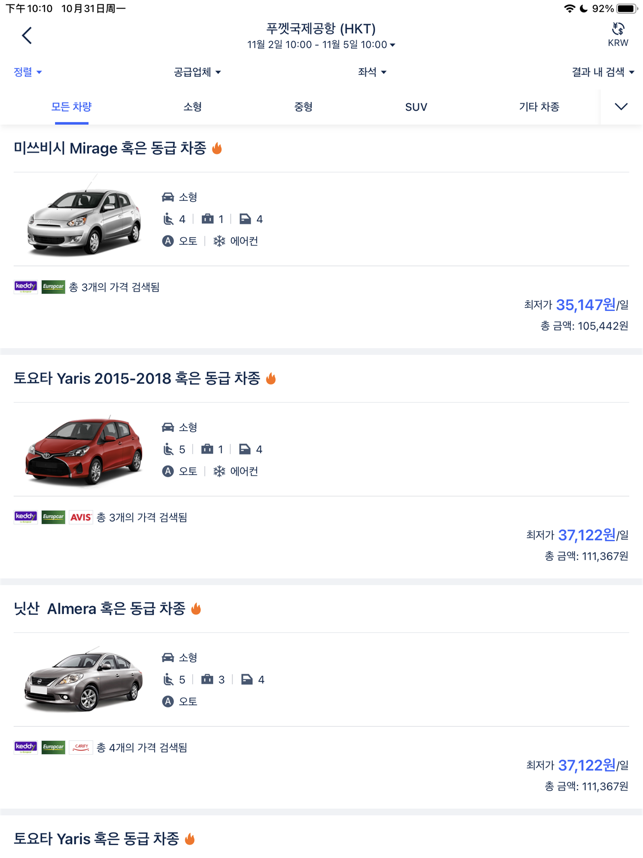Open the 공급업체 supplier filter dropdown
Screen dimensions: 643x858
click(x=197, y=72)
